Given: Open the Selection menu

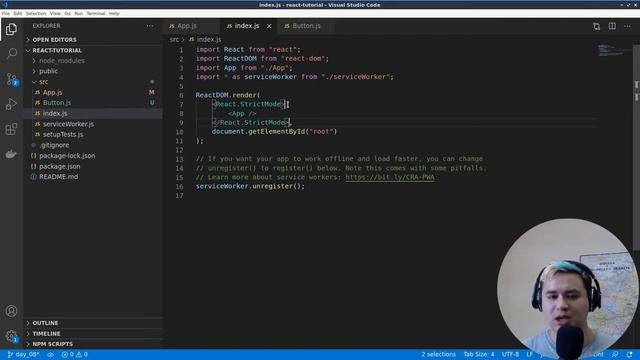Looking at the screenshot, I should [36, 13].
